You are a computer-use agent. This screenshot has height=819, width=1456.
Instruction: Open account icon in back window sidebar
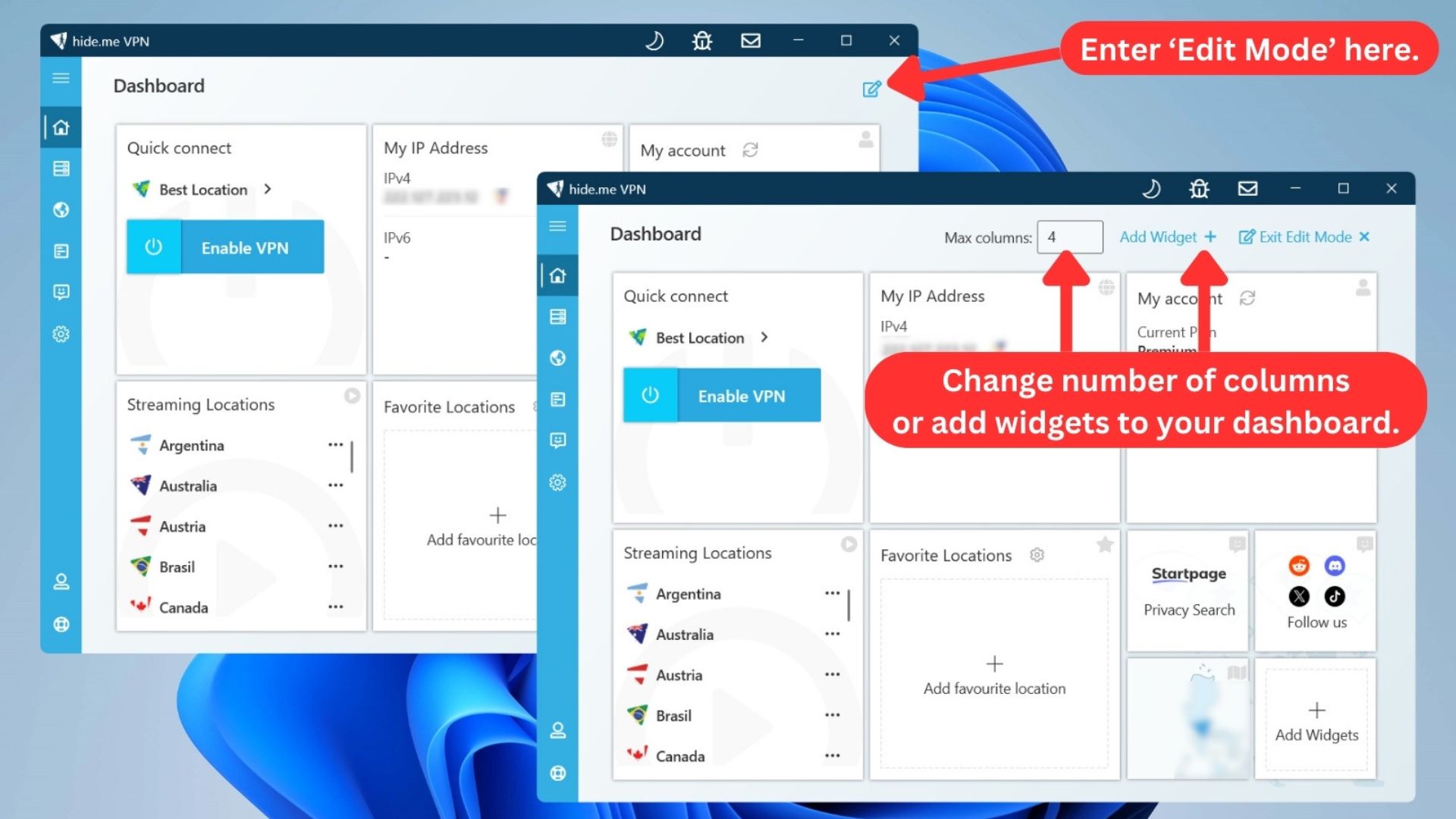[61, 582]
